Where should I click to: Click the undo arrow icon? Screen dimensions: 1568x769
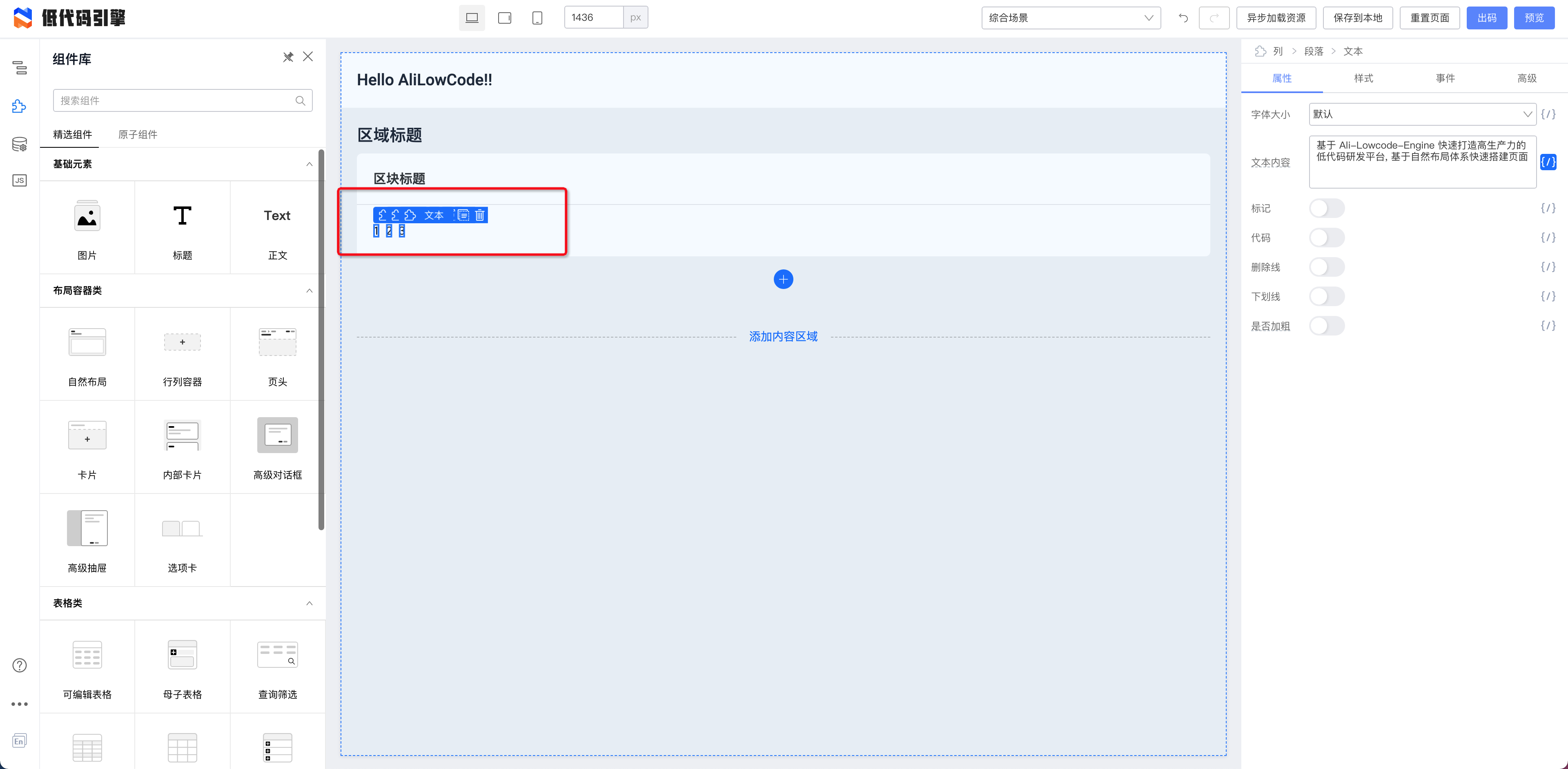1183,18
